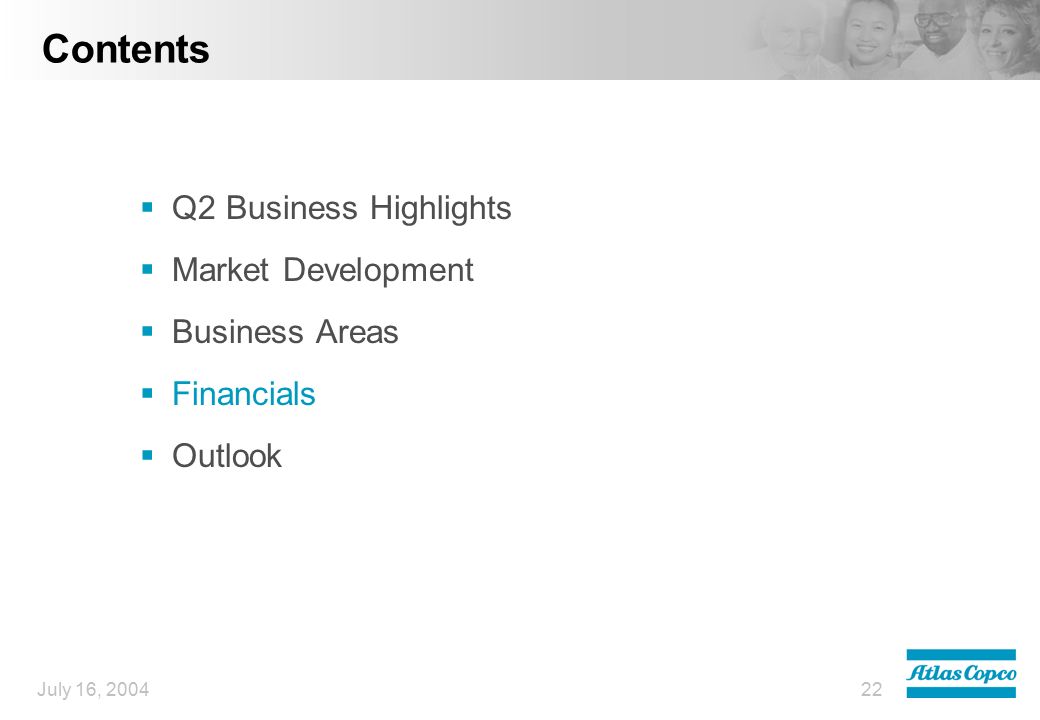
Task: Click the word Development in second bullet
Action: (x=378, y=270)
